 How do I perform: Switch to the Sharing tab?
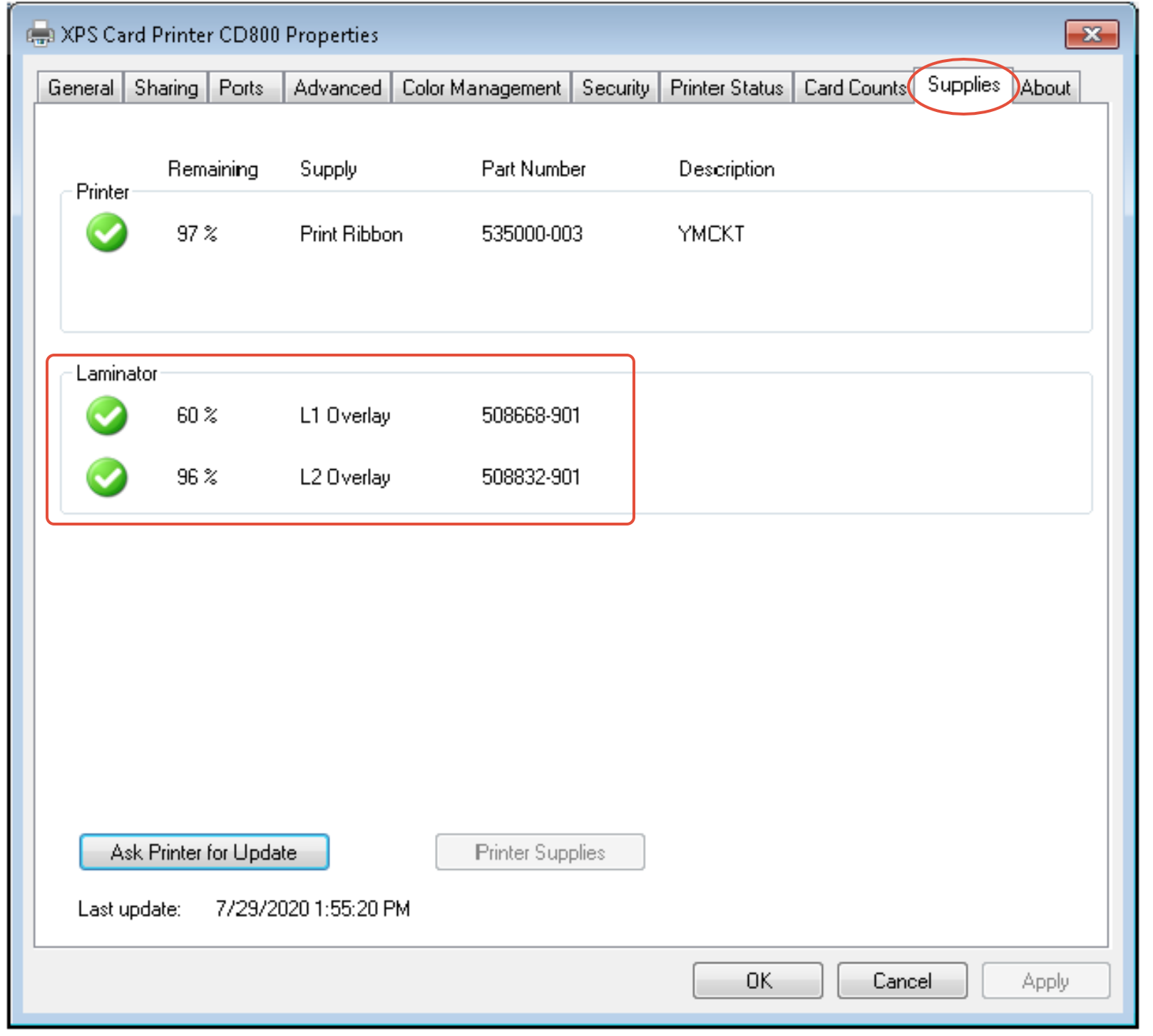pos(166,88)
